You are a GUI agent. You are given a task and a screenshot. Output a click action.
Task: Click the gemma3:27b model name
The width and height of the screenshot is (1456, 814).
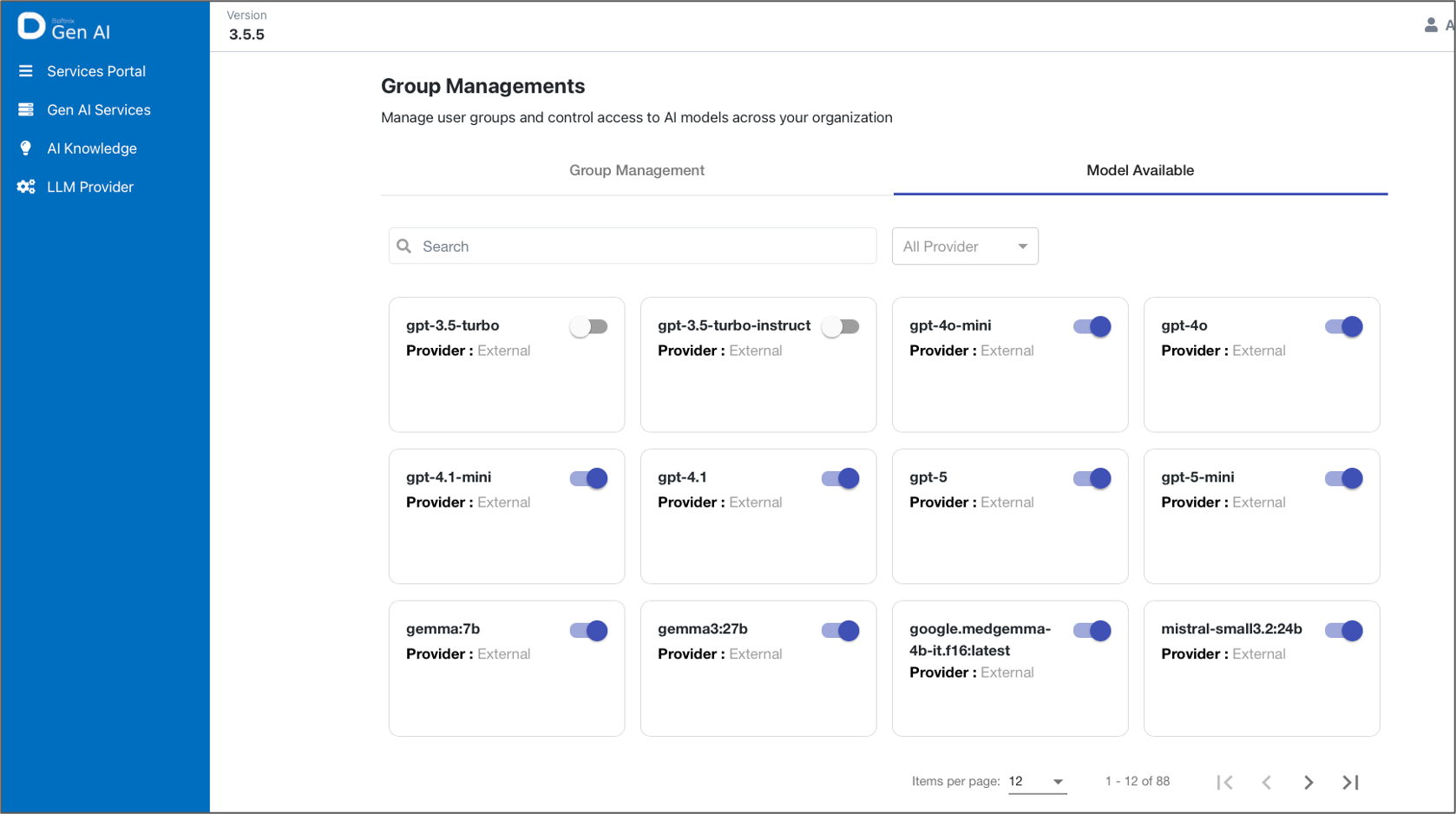(x=702, y=629)
